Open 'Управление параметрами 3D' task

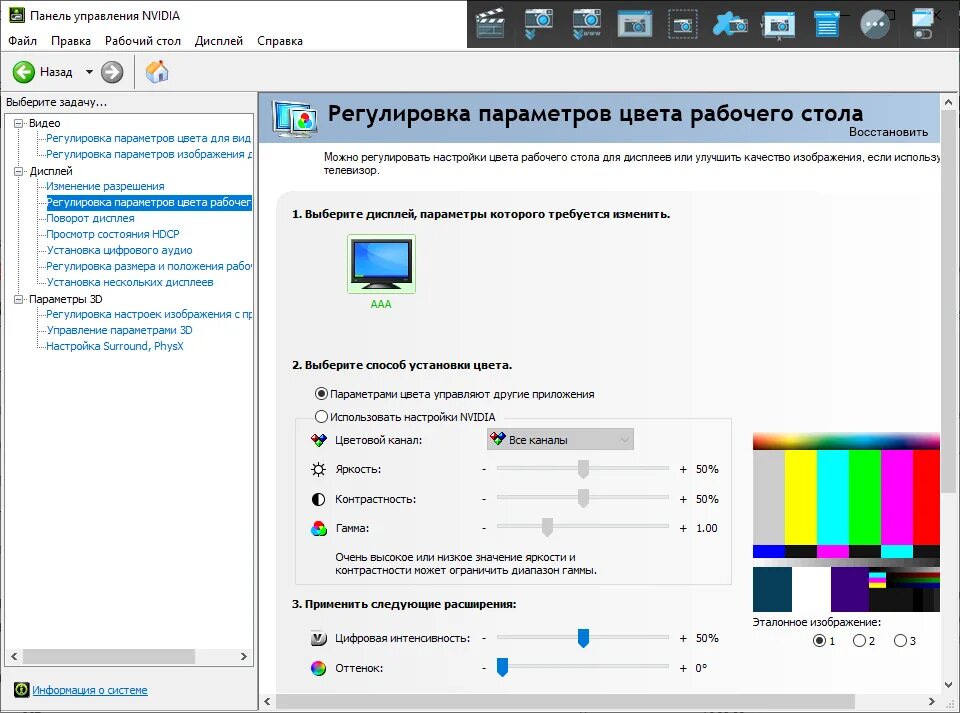coord(119,330)
